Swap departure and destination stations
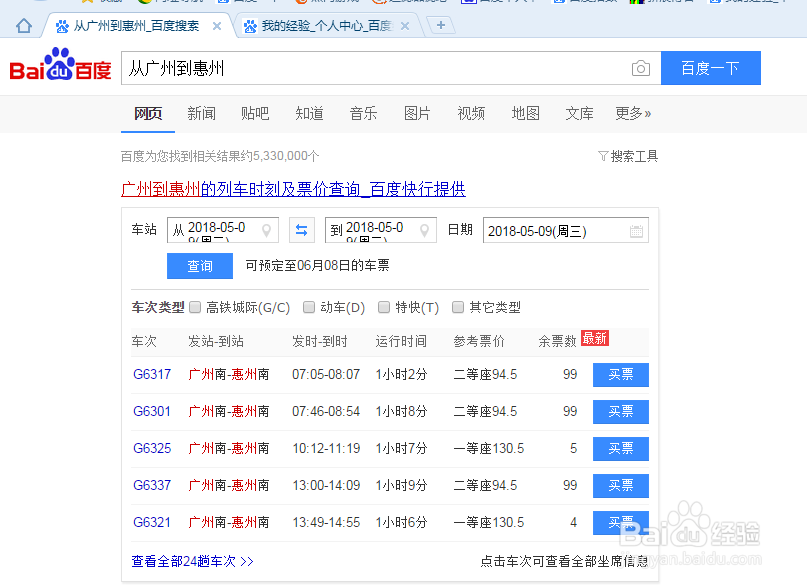Image resolution: width=807 pixels, height=587 pixels. (x=302, y=229)
